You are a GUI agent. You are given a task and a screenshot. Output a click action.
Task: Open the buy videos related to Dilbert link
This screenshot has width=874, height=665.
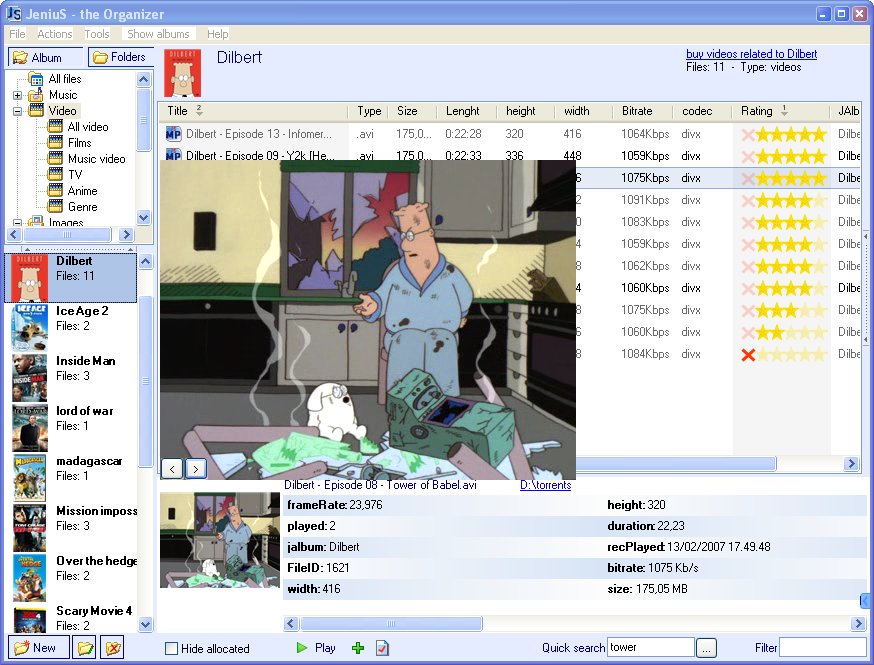click(751, 54)
